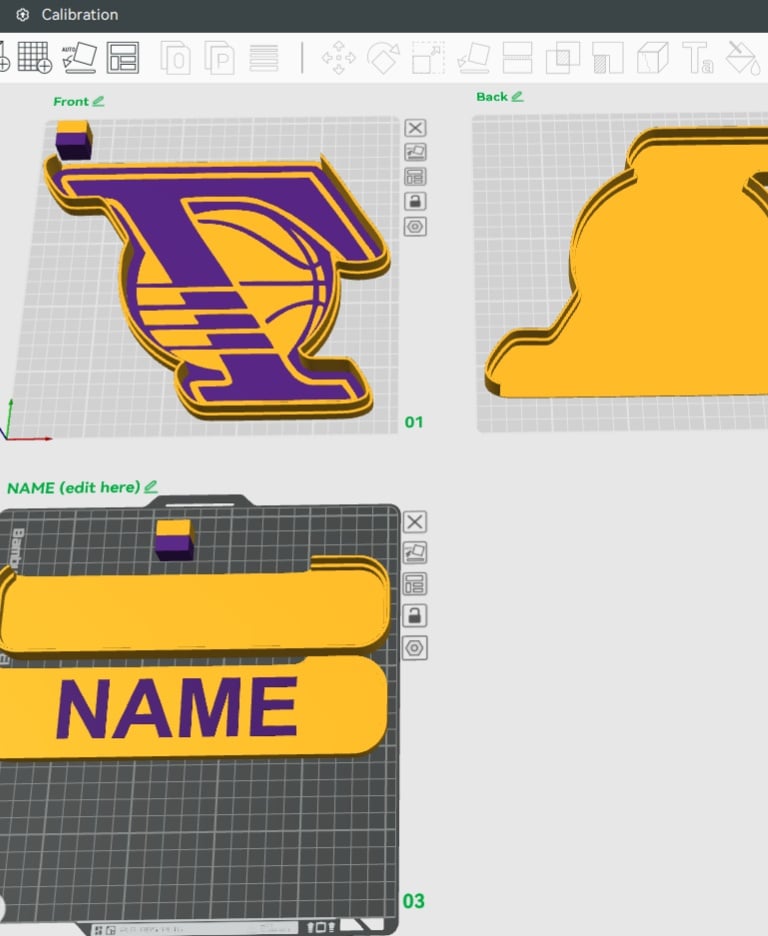Toggle the lock on Front plate
Viewport: 768px width, 936px height.
(415, 201)
